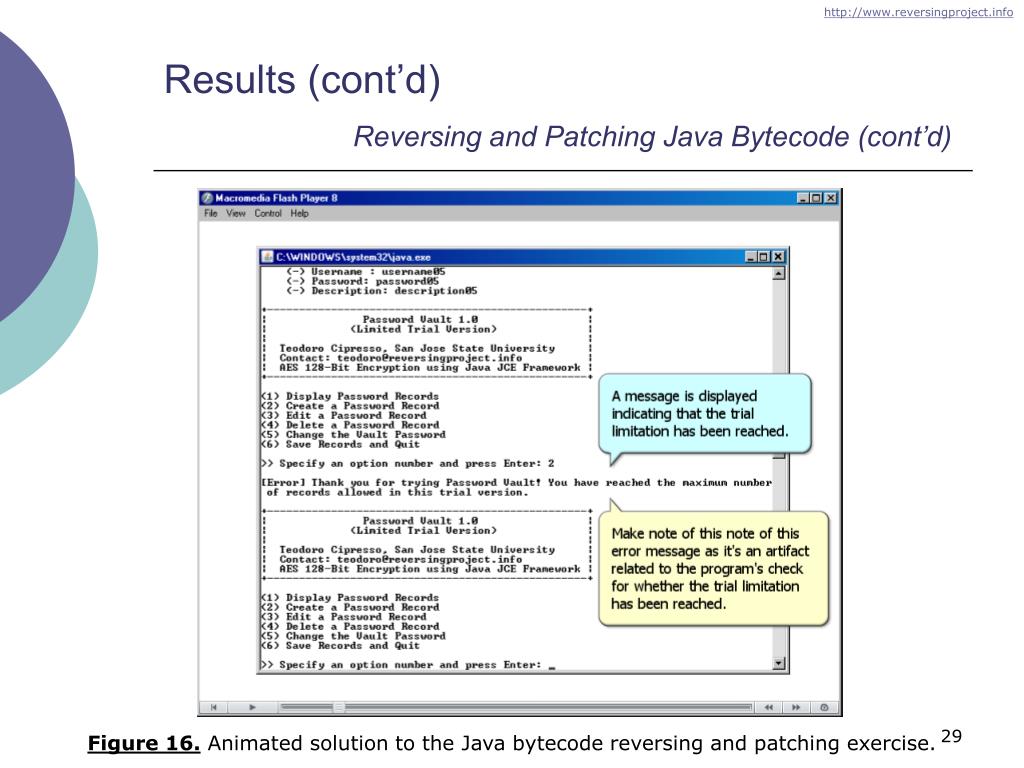Viewport: 1024px width, 768px height.
Task: Click 'Description: description05' console line
Action: coord(382,291)
